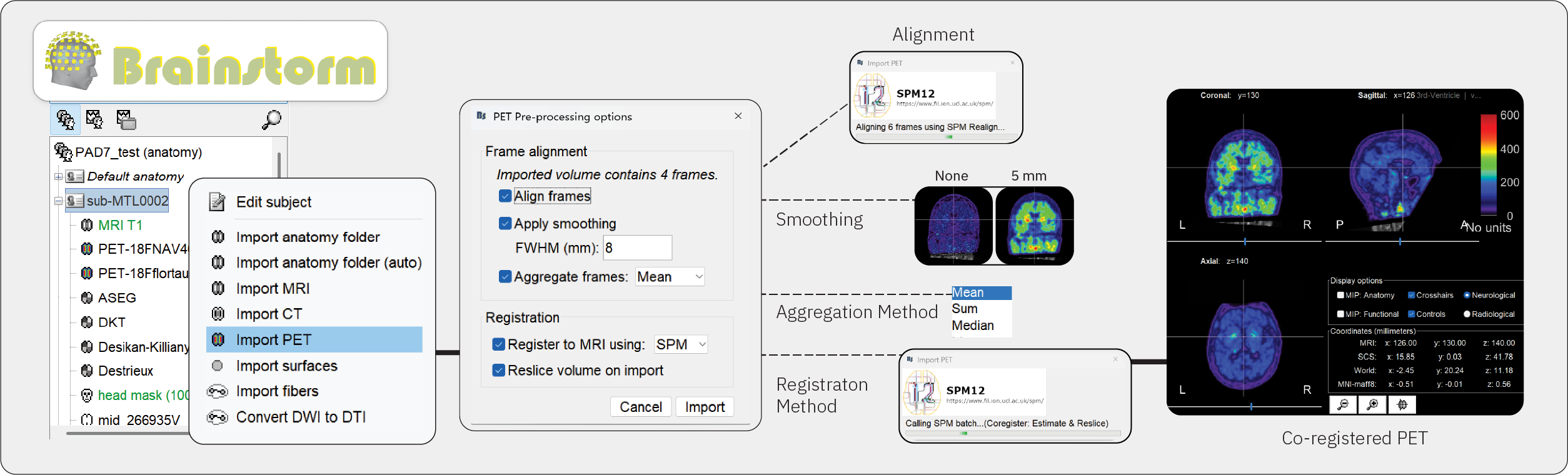This screenshot has width=1568, height=475.
Task: Click functional data sorted by subjects icon
Action: pyautogui.click(x=94, y=119)
